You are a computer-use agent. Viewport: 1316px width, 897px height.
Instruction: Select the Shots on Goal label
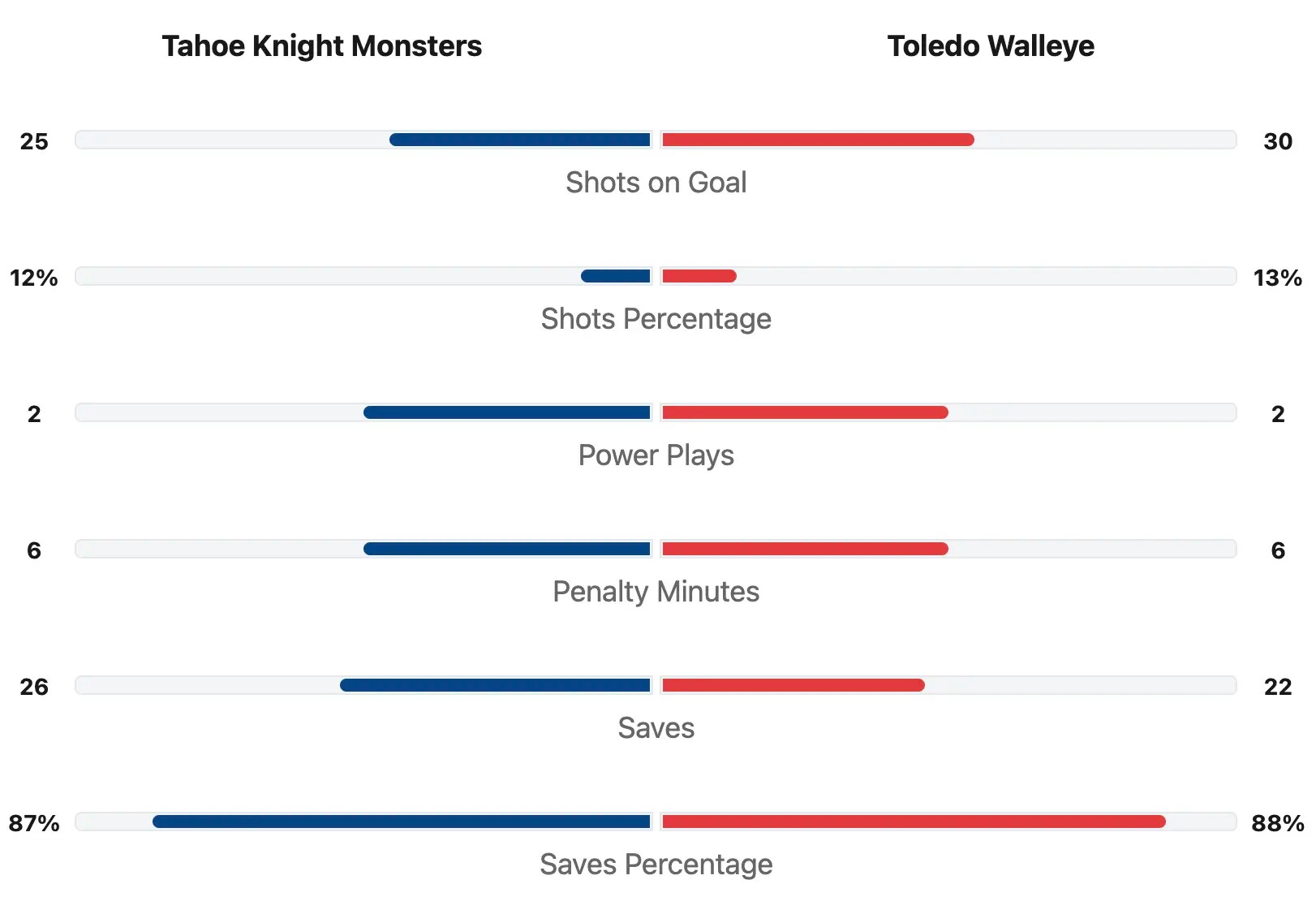(656, 183)
